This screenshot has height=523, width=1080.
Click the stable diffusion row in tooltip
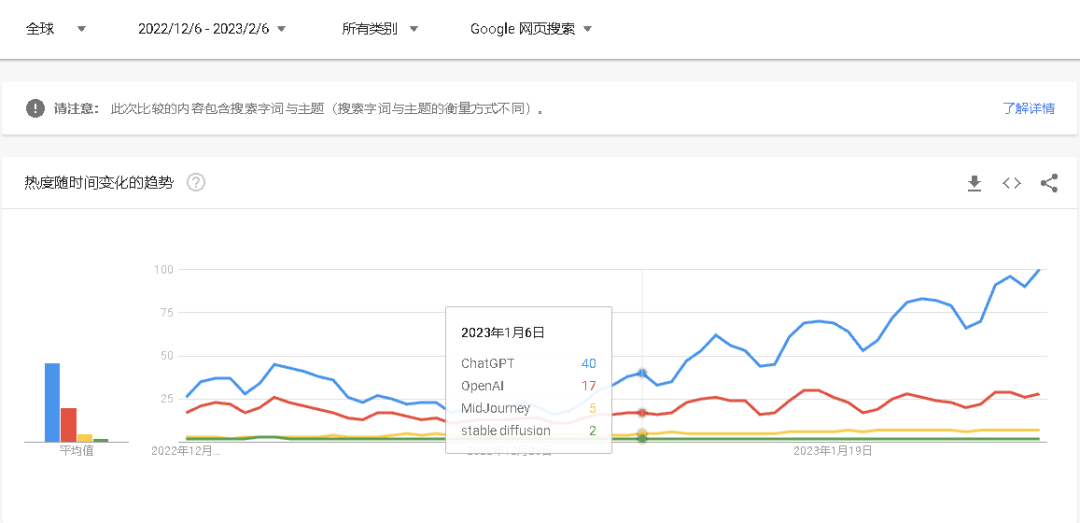coord(528,430)
